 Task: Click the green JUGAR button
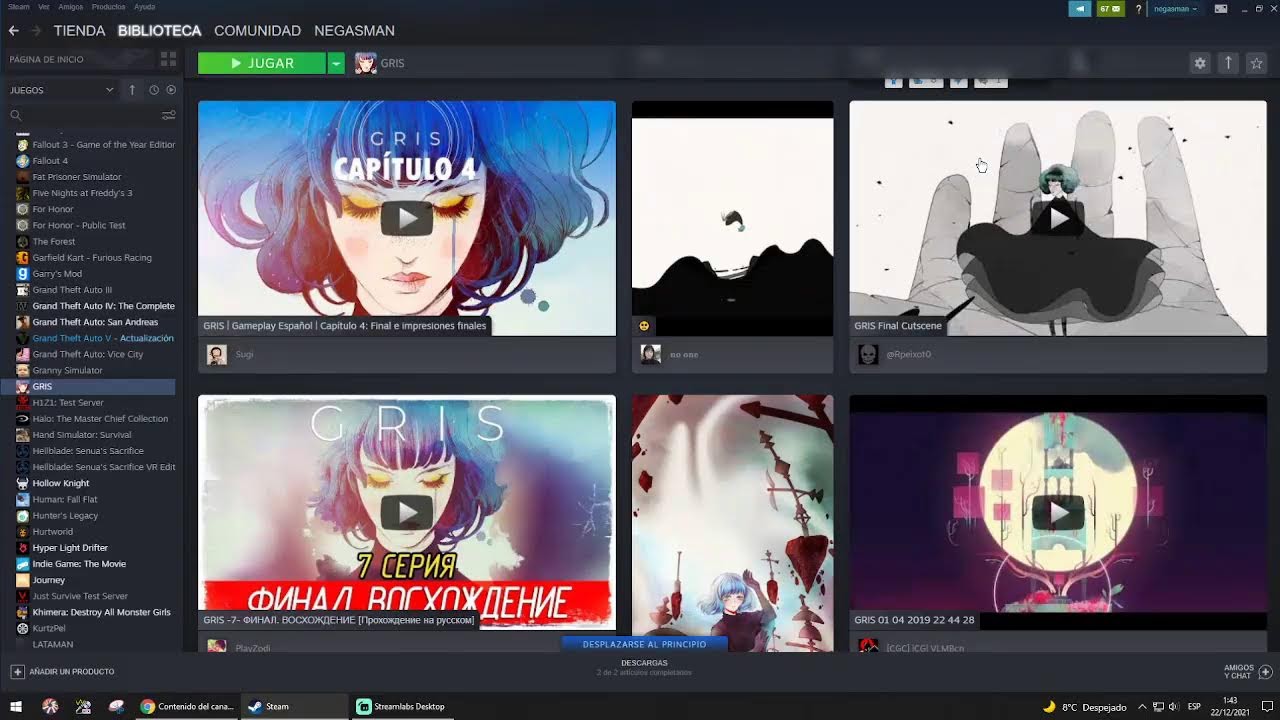pyautogui.click(x=262, y=63)
